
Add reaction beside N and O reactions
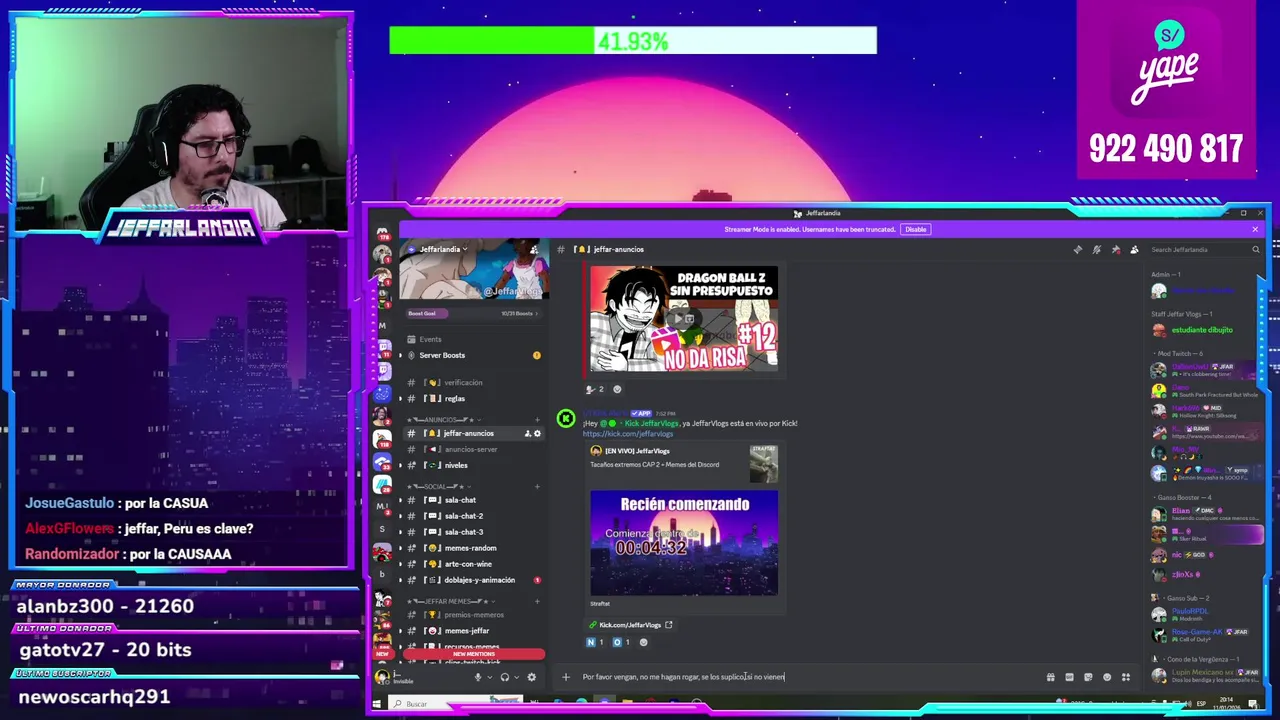tap(643, 642)
